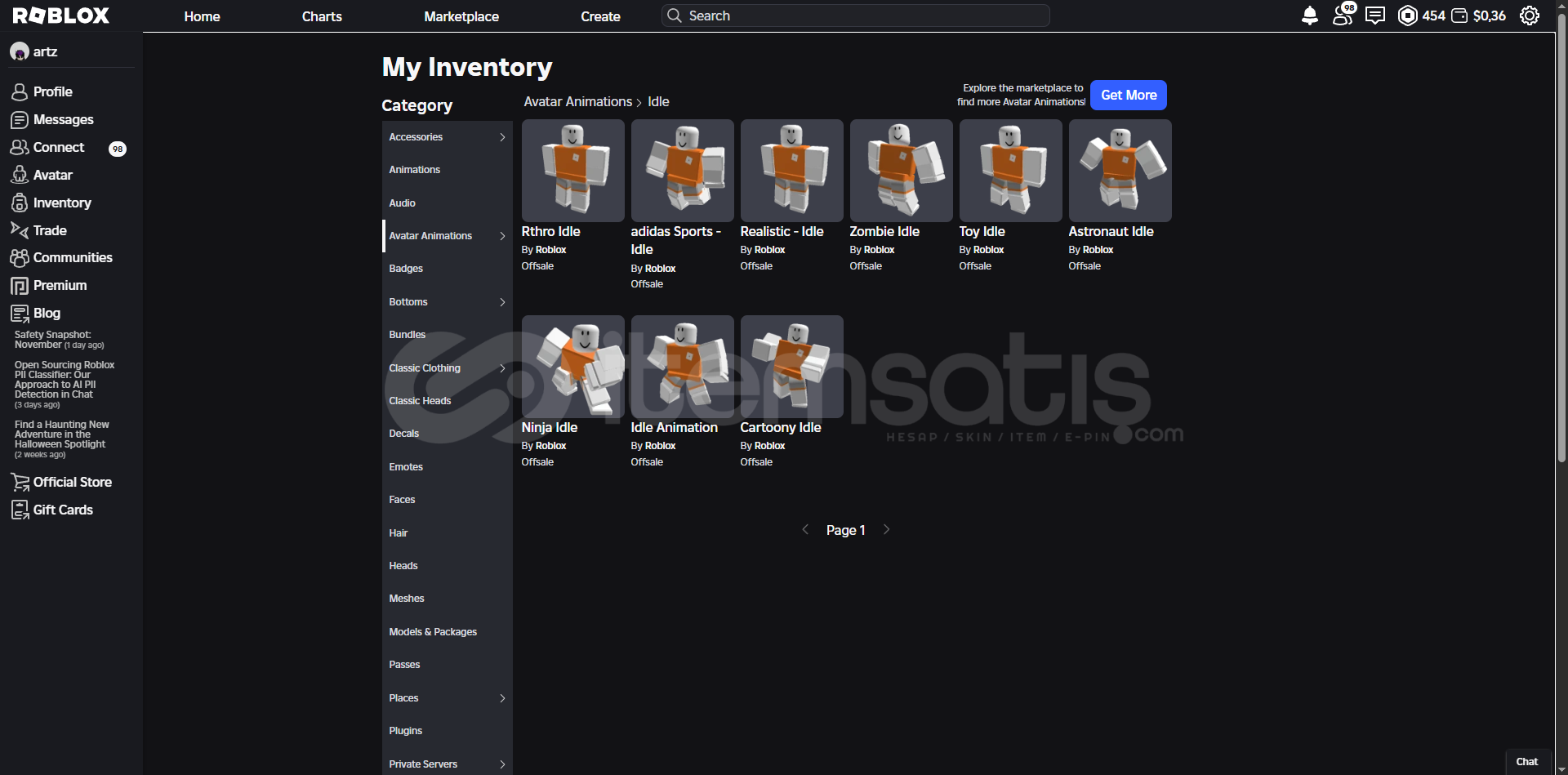Expand the Bottoms category
The image size is (1568, 775).
click(502, 302)
